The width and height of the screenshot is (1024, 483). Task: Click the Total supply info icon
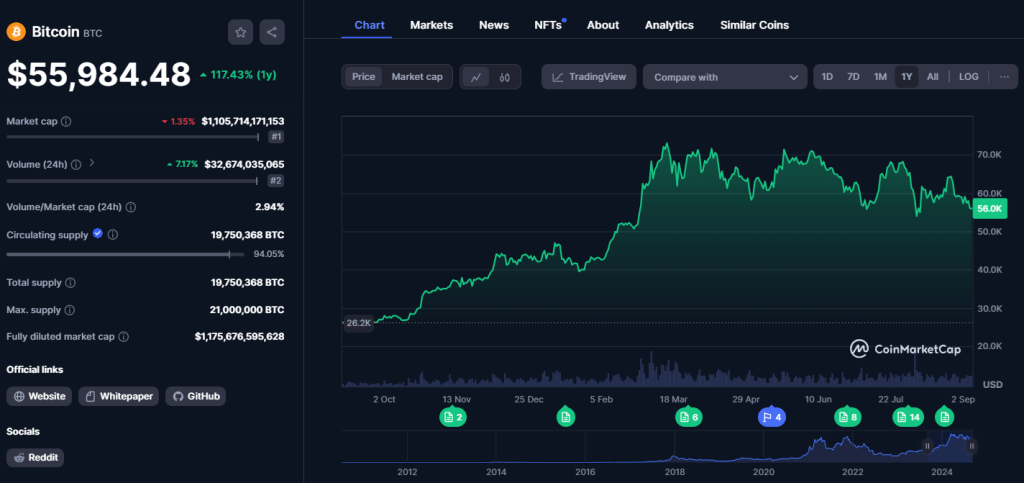point(71,283)
